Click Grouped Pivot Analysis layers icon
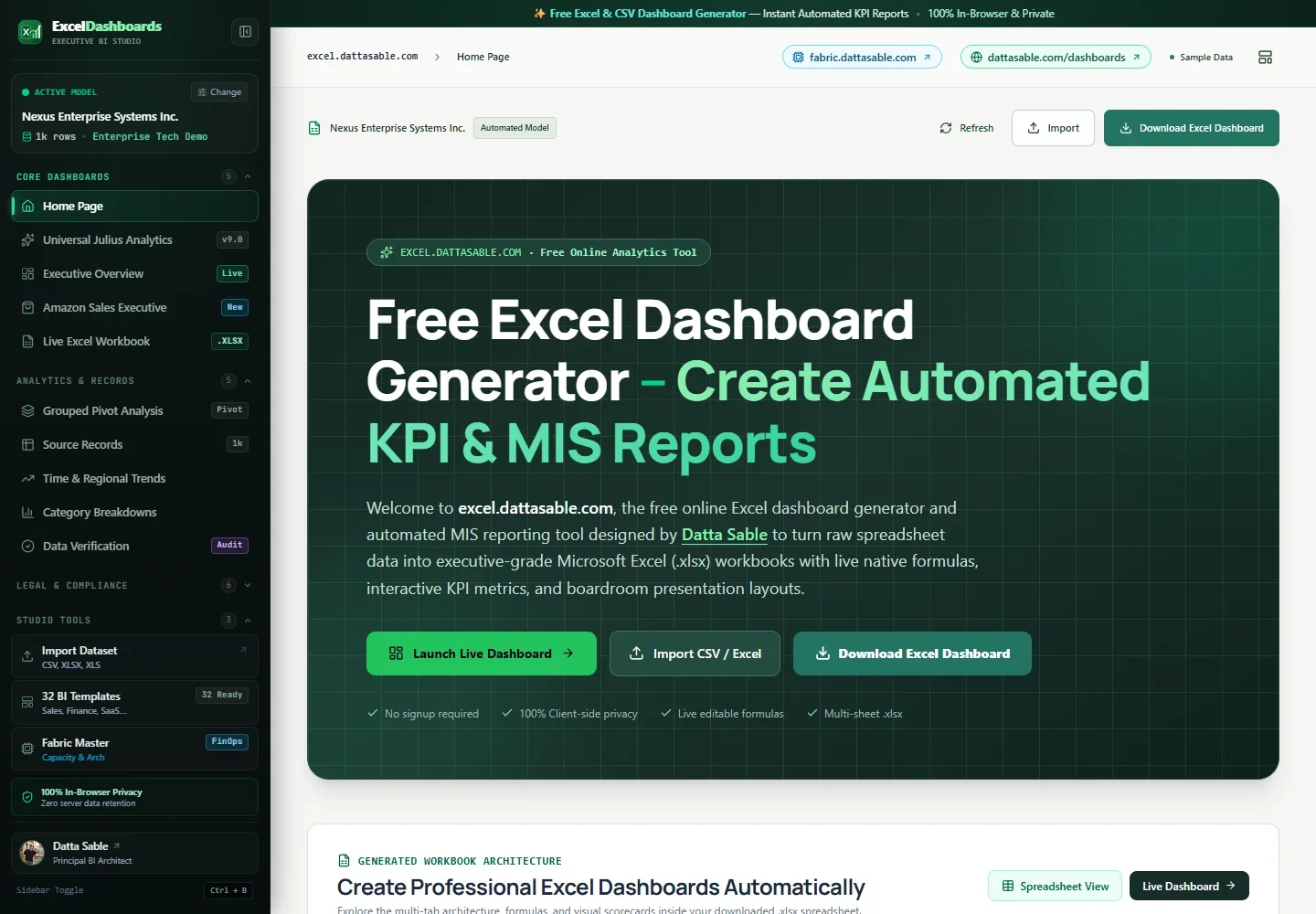The image size is (1316, 914). click(x=27, y=411)
